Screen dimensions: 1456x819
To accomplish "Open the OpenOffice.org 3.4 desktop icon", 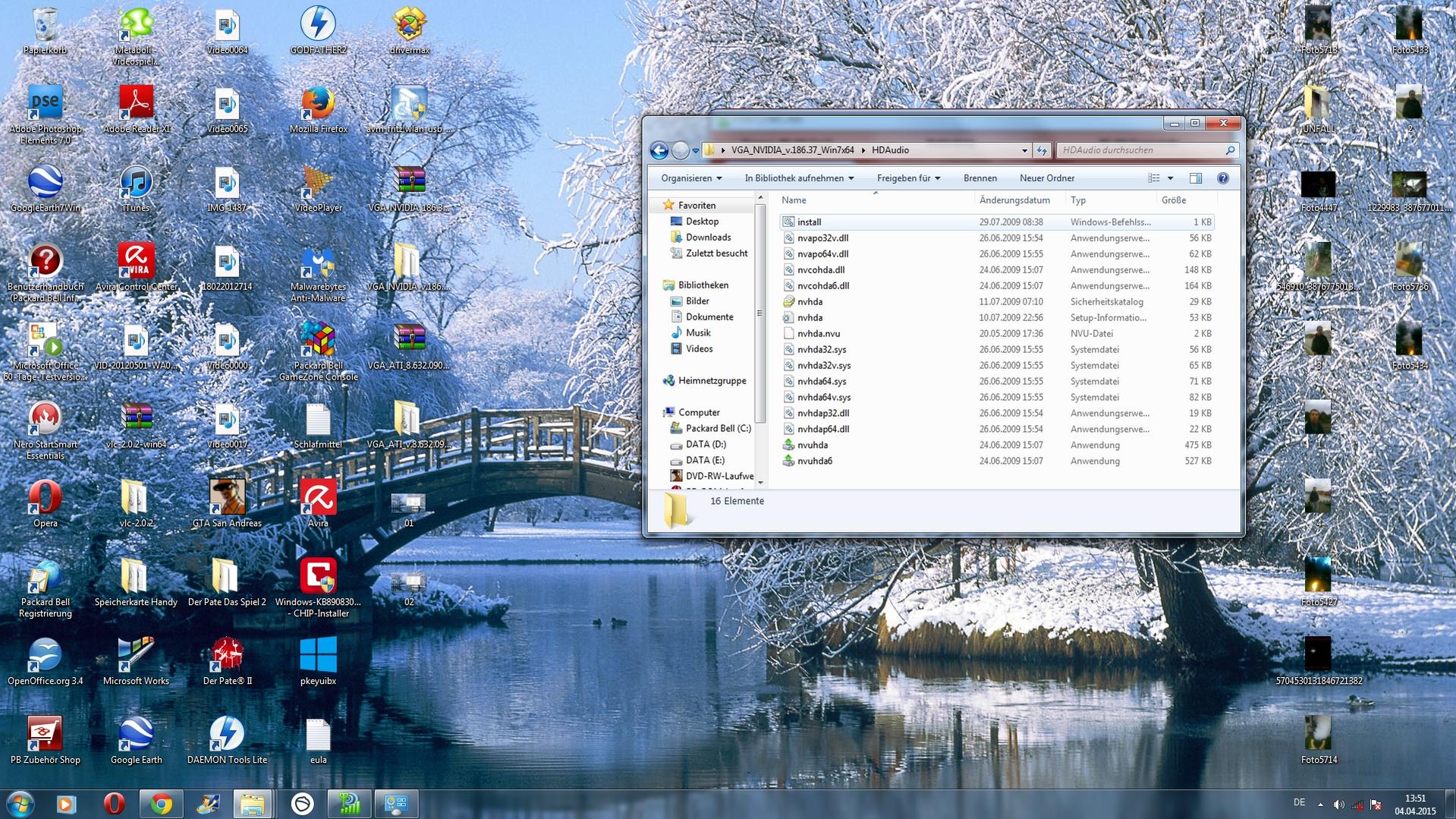I will tap(45, 661).
